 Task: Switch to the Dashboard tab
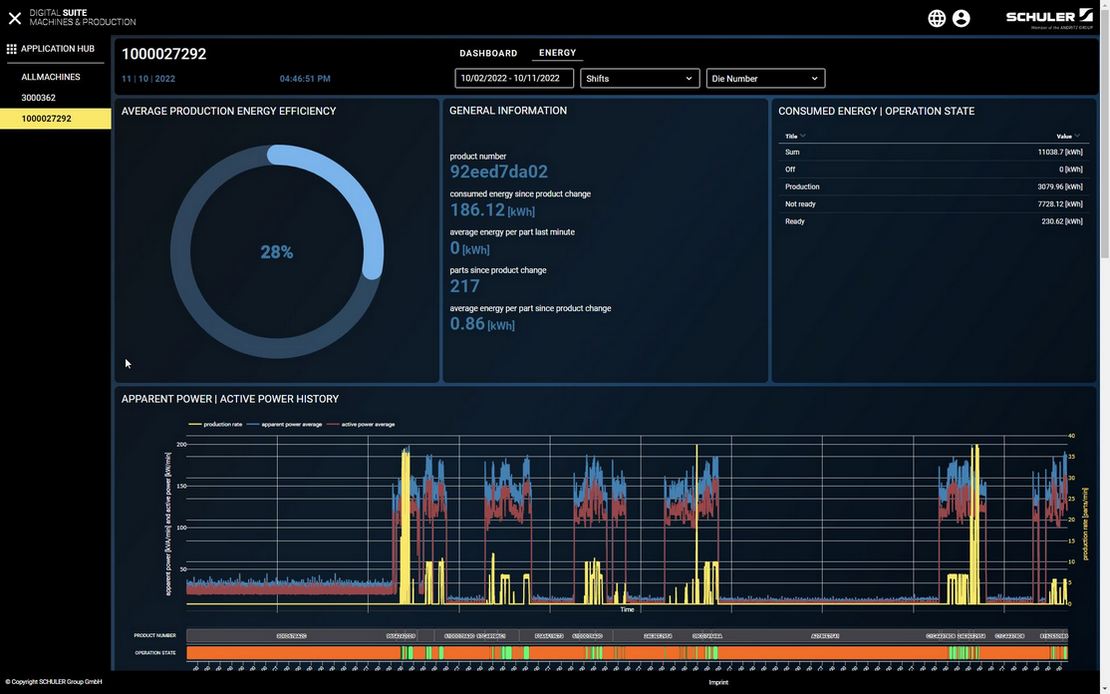[x=488, y=53]
